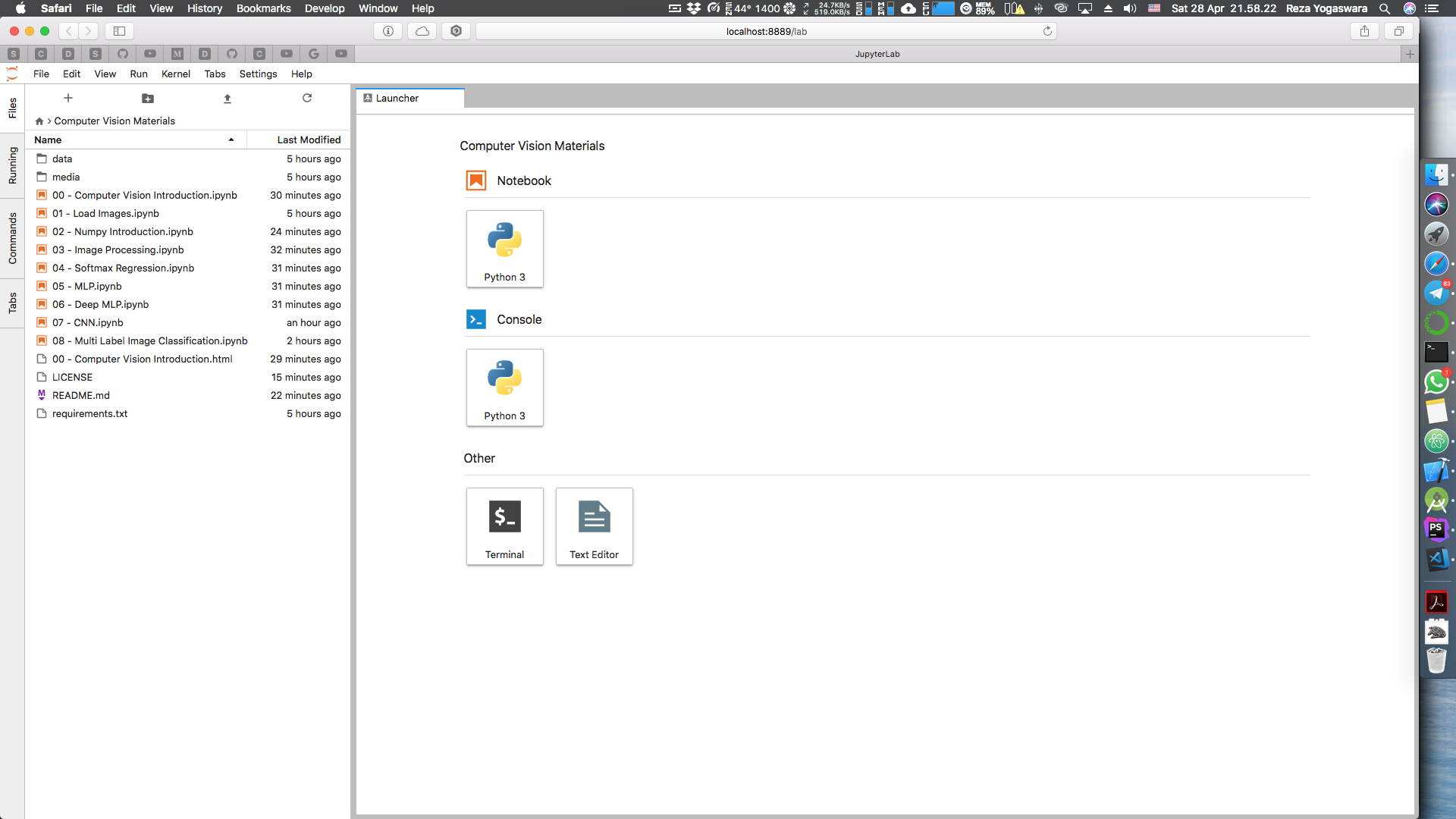Open the data folder
The width and height of the screenshot is (1456, 819).
62,158
